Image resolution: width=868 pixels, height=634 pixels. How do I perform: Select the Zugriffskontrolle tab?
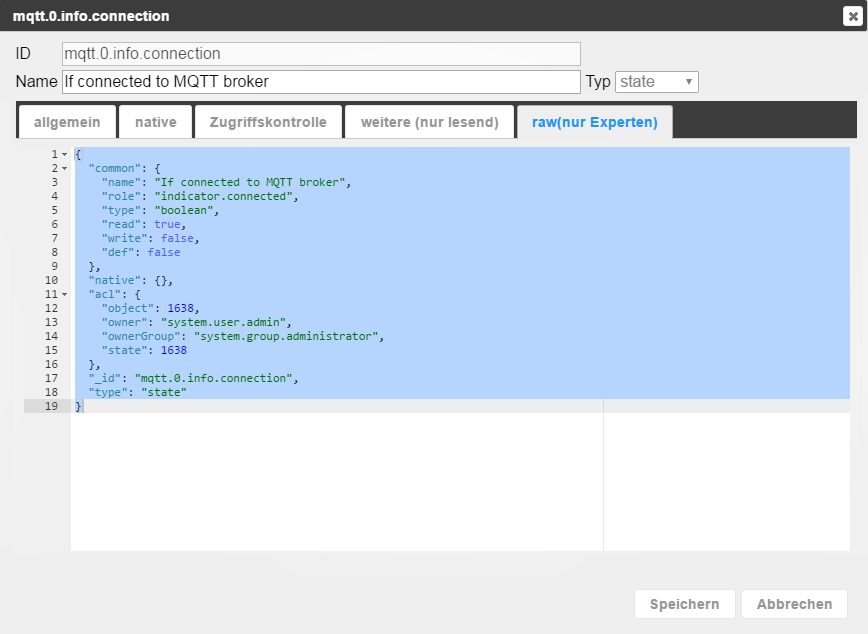268,122
